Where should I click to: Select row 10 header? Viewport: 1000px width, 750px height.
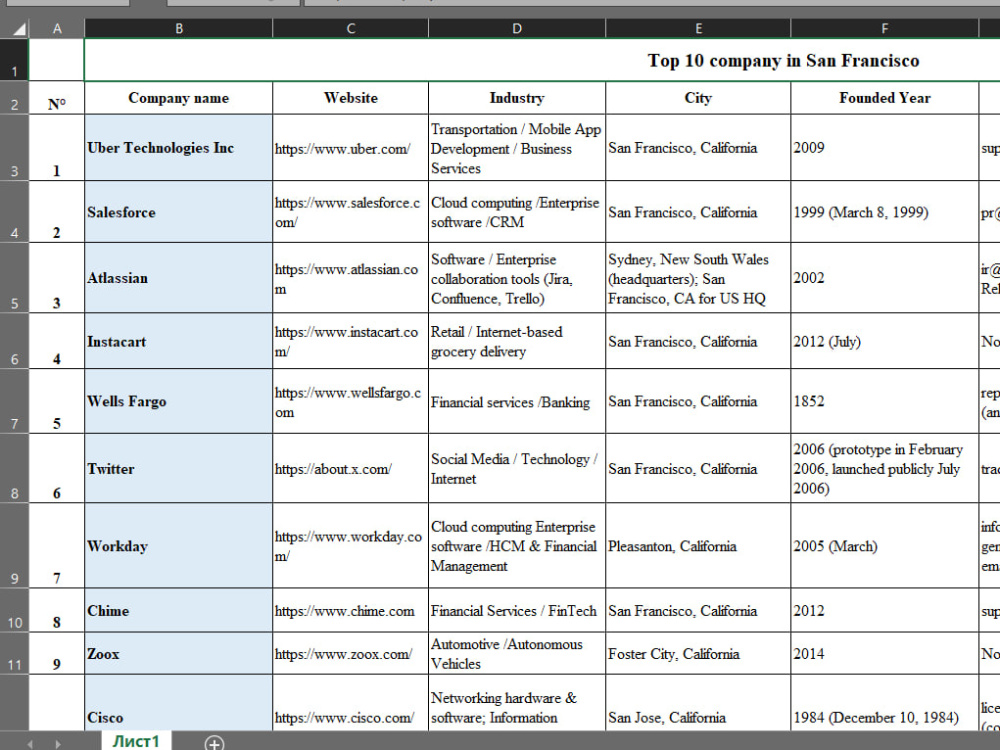pos(14,610)
